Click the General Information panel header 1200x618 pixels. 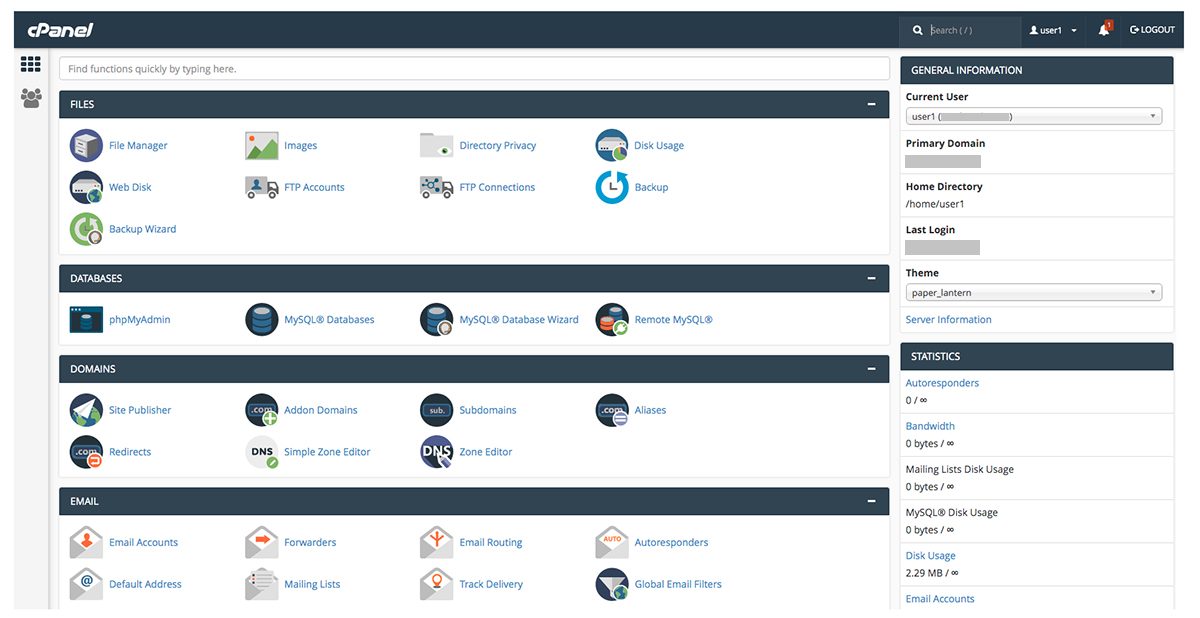1037,70
